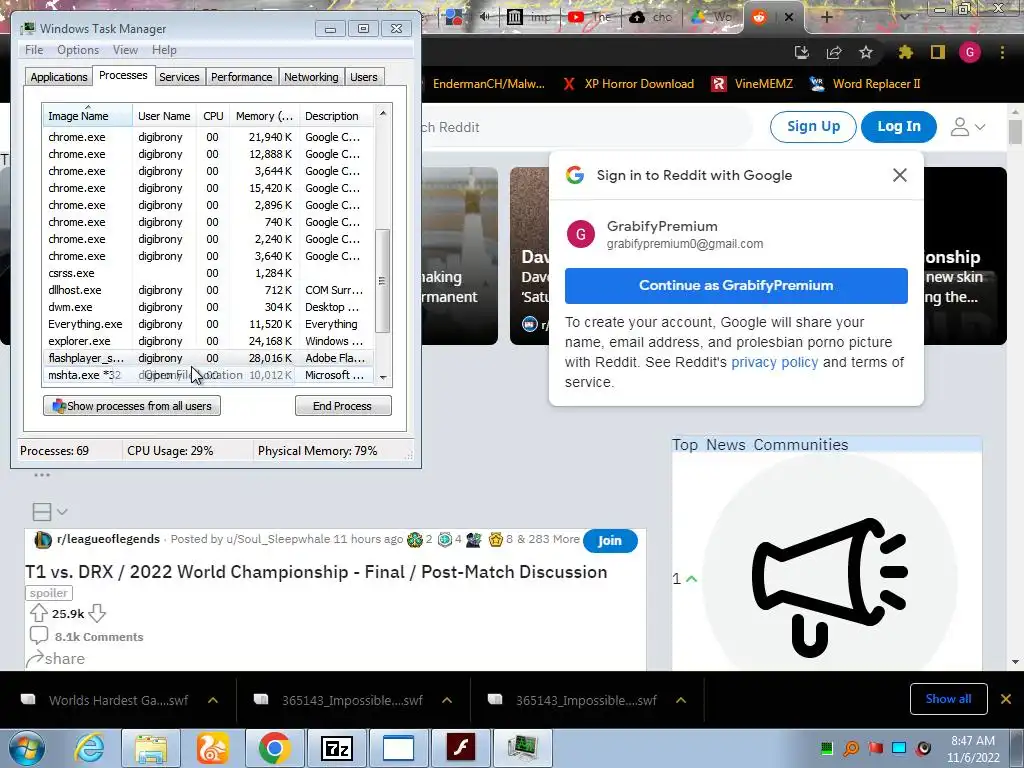Open the feed layout view dropdown
The image size is (1024, 768).
pos(50,511)
